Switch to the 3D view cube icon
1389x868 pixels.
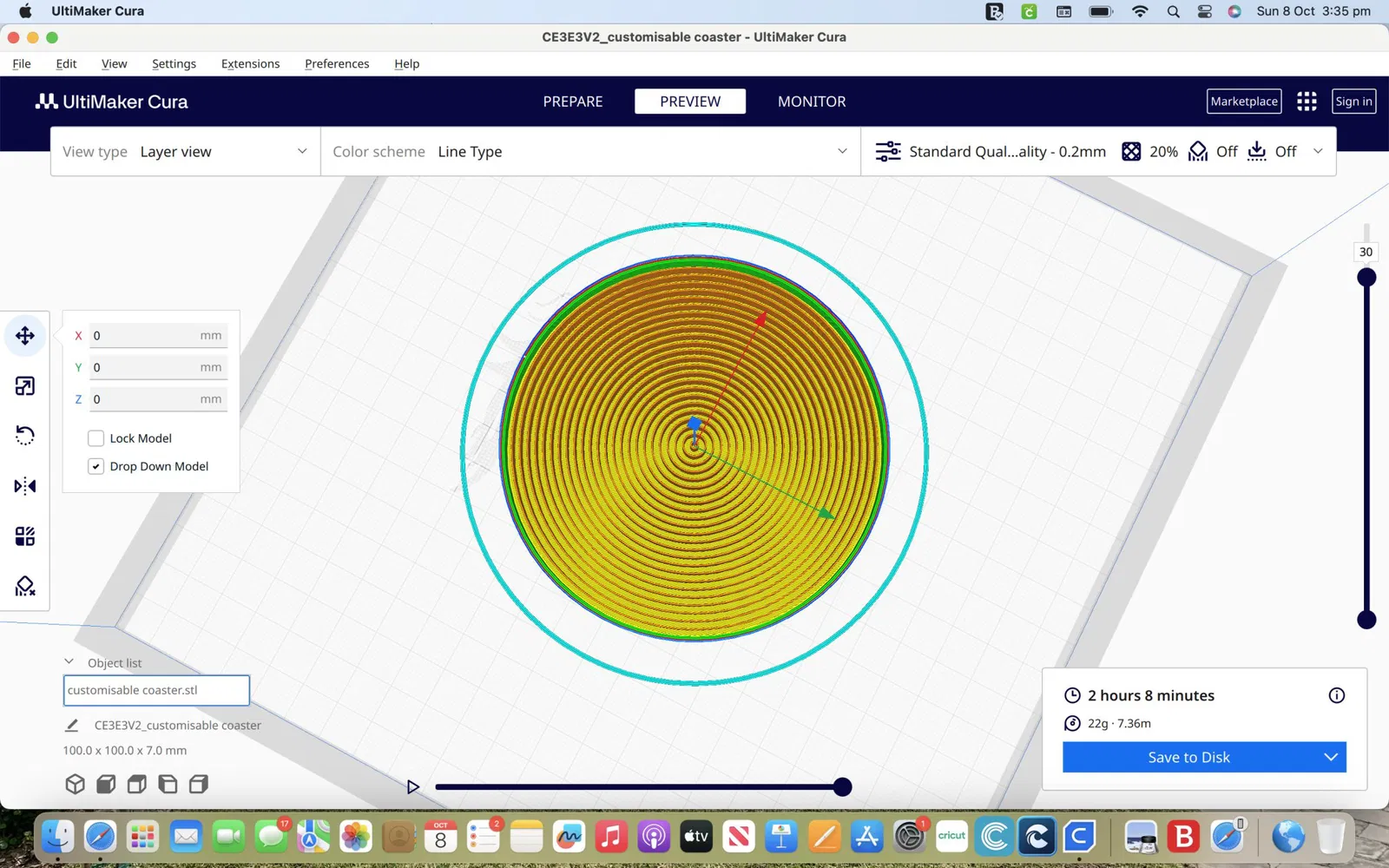point(76,785)
